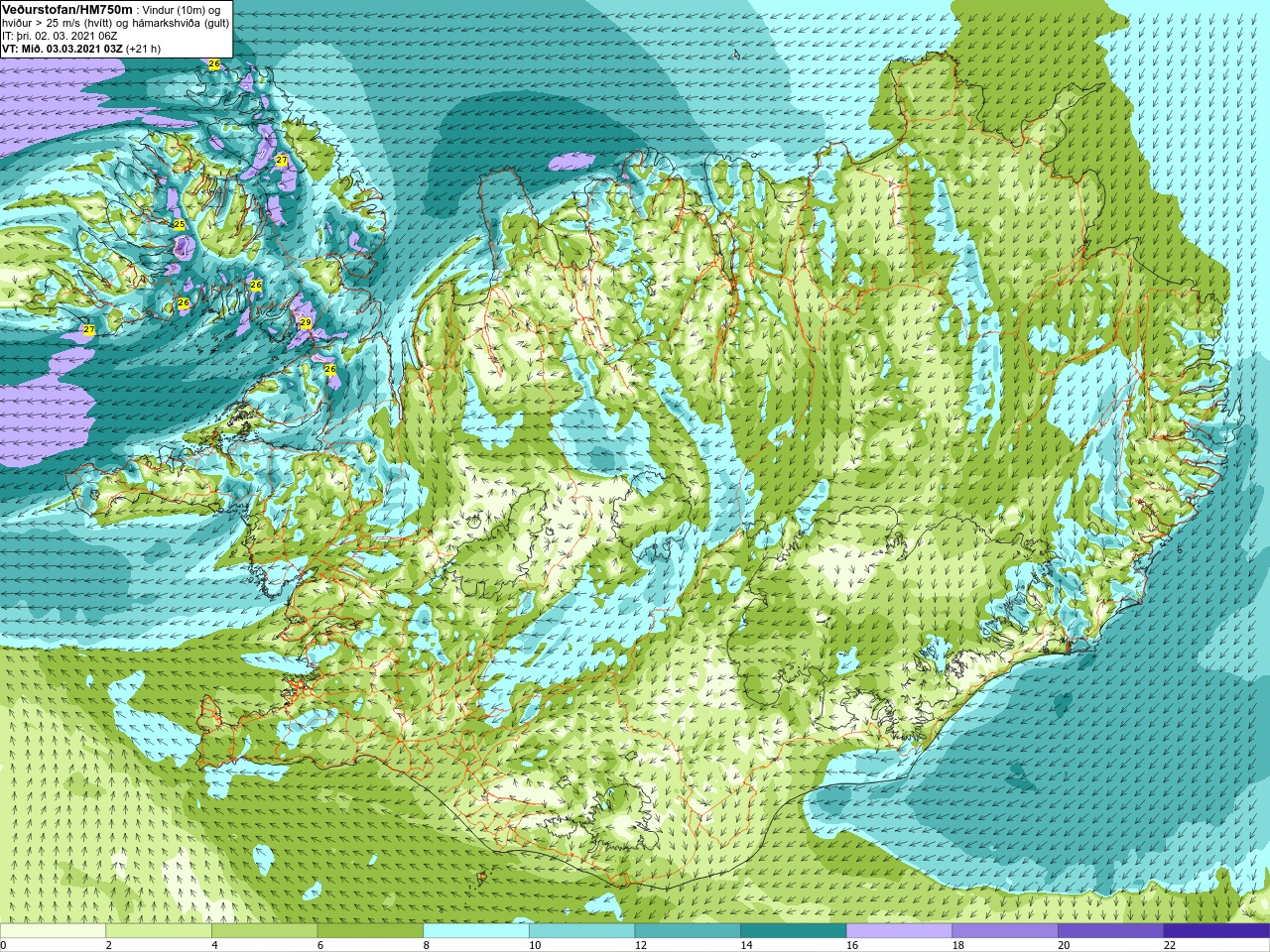Click the 0–2 m/s pale yellow legend swatch

tap(53, 931)
